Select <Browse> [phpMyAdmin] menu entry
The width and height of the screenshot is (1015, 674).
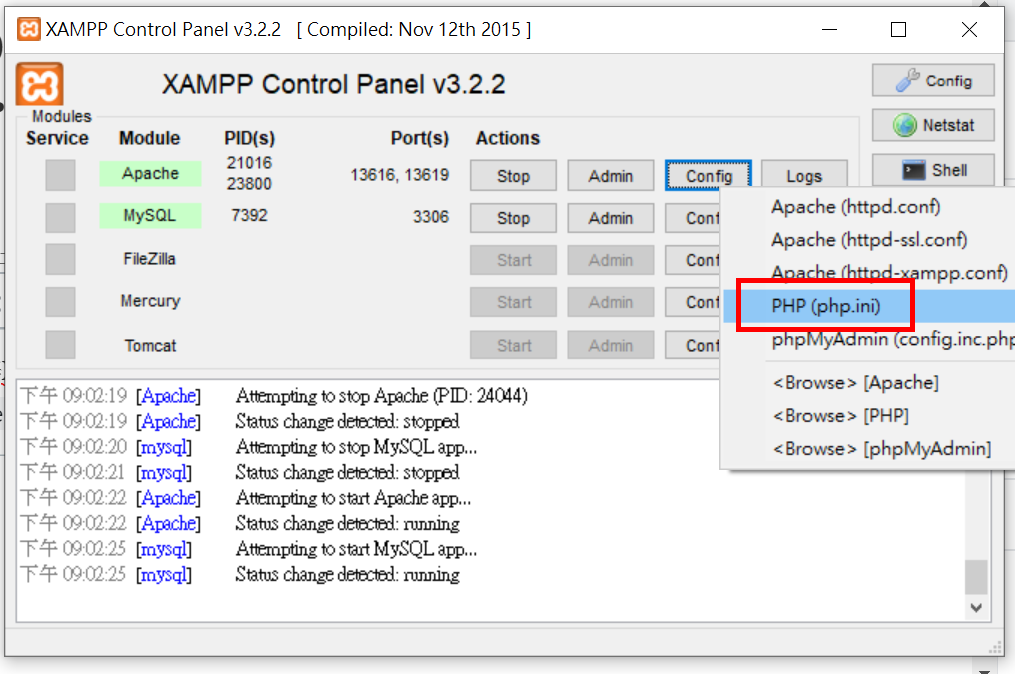pyautogui.click(x=867, y=449)
